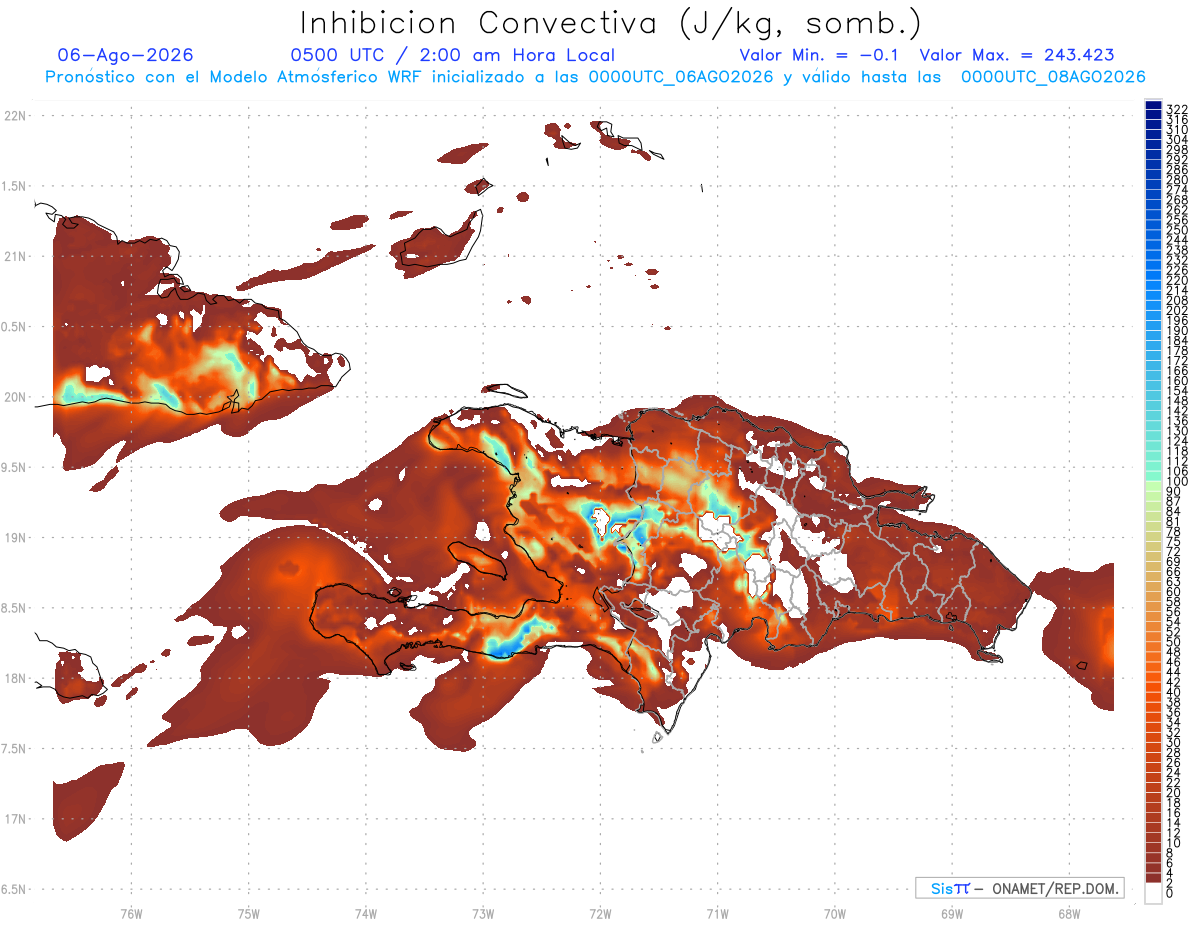
Task: Select the "Valor Max. = 243.423" text
Action: pyautogui.click(x=1017, y=55)
